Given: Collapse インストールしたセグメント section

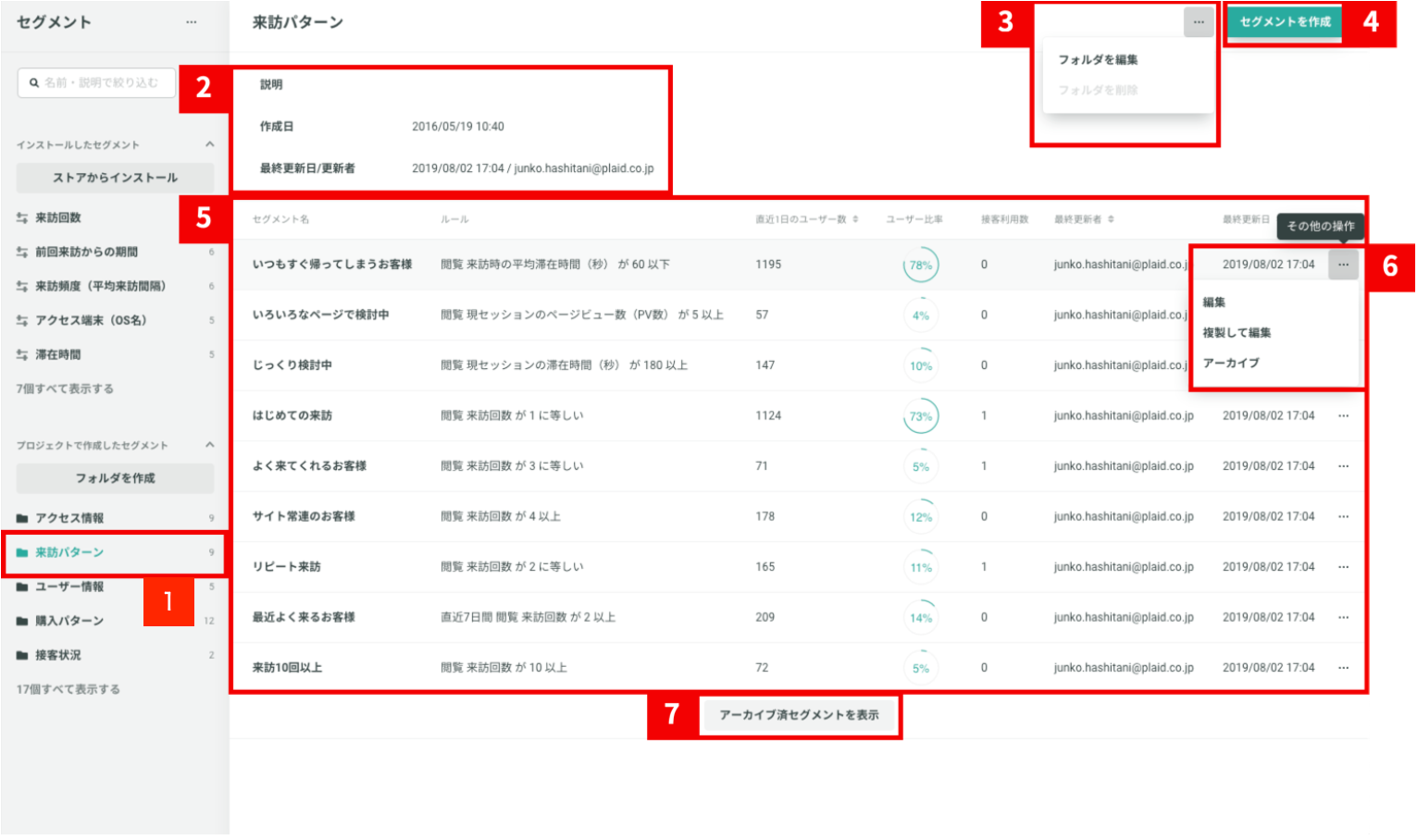Looking at the screenshot, I should 210,144.
